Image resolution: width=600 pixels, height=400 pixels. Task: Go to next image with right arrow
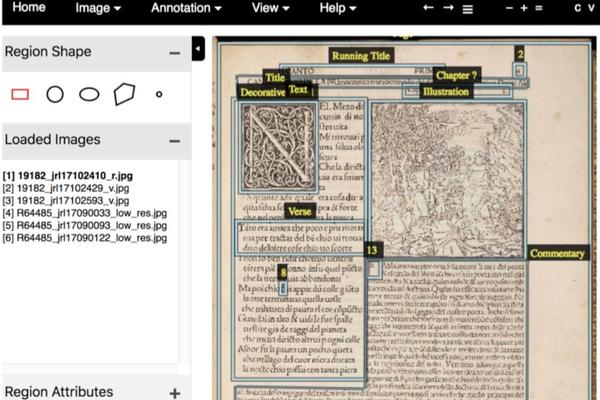(448, 8)
